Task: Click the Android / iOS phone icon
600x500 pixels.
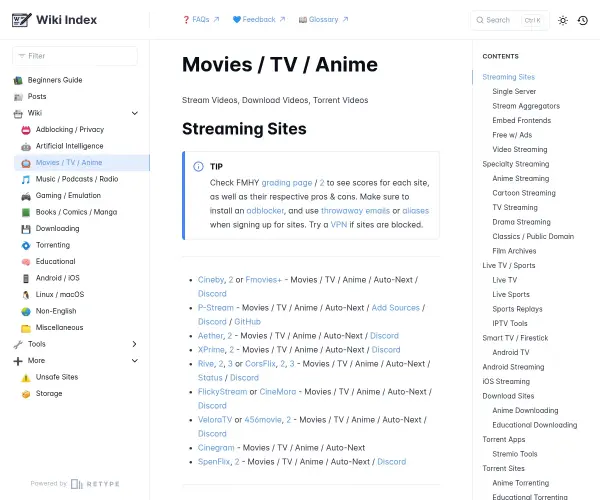Action: [x=26, y=278]
